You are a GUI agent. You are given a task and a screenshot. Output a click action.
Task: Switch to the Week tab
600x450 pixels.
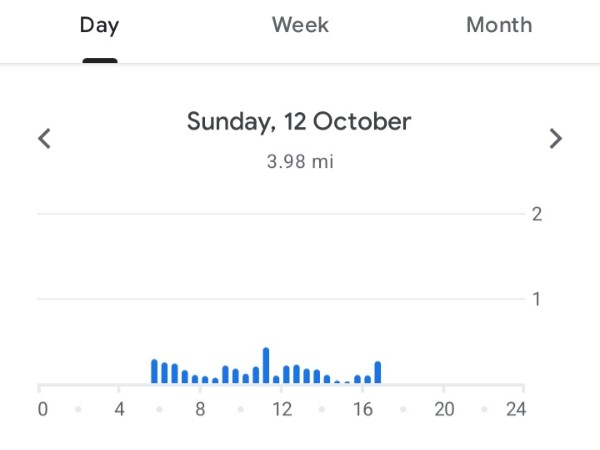(x=300, y=25)
